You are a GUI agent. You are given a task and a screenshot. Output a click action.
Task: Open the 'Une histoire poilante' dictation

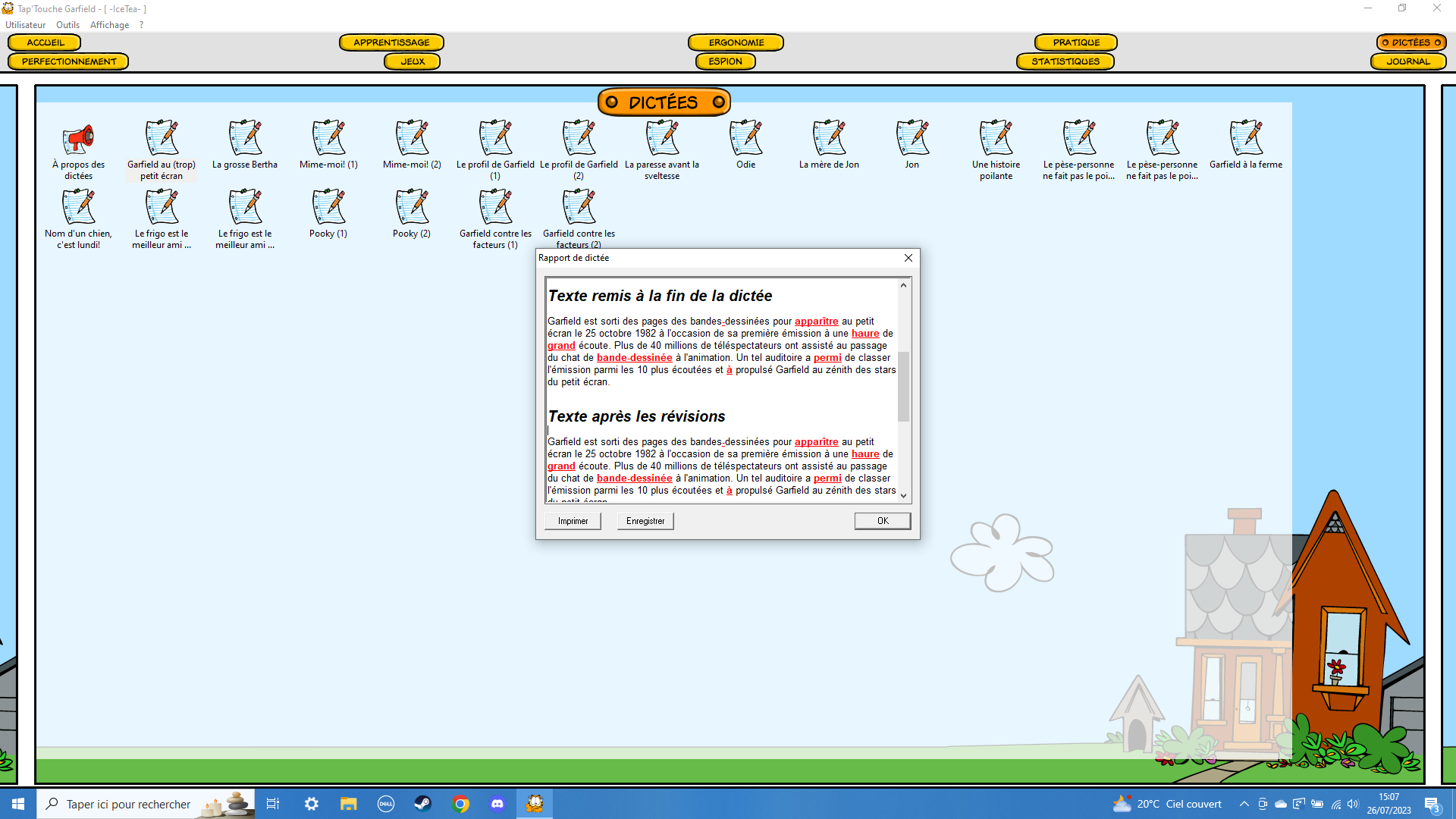point(996,151)
